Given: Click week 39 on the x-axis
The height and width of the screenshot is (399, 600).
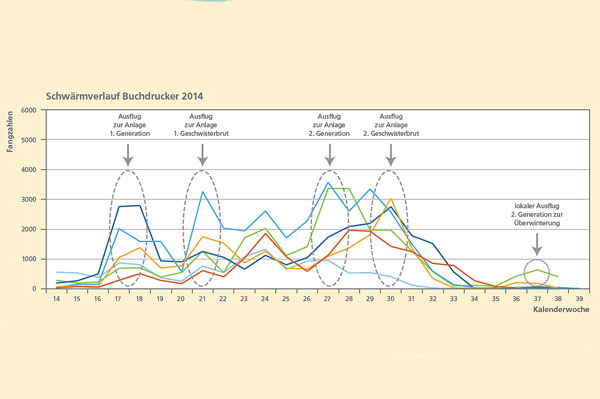Looking at the screenshot, I should [579, 299].
